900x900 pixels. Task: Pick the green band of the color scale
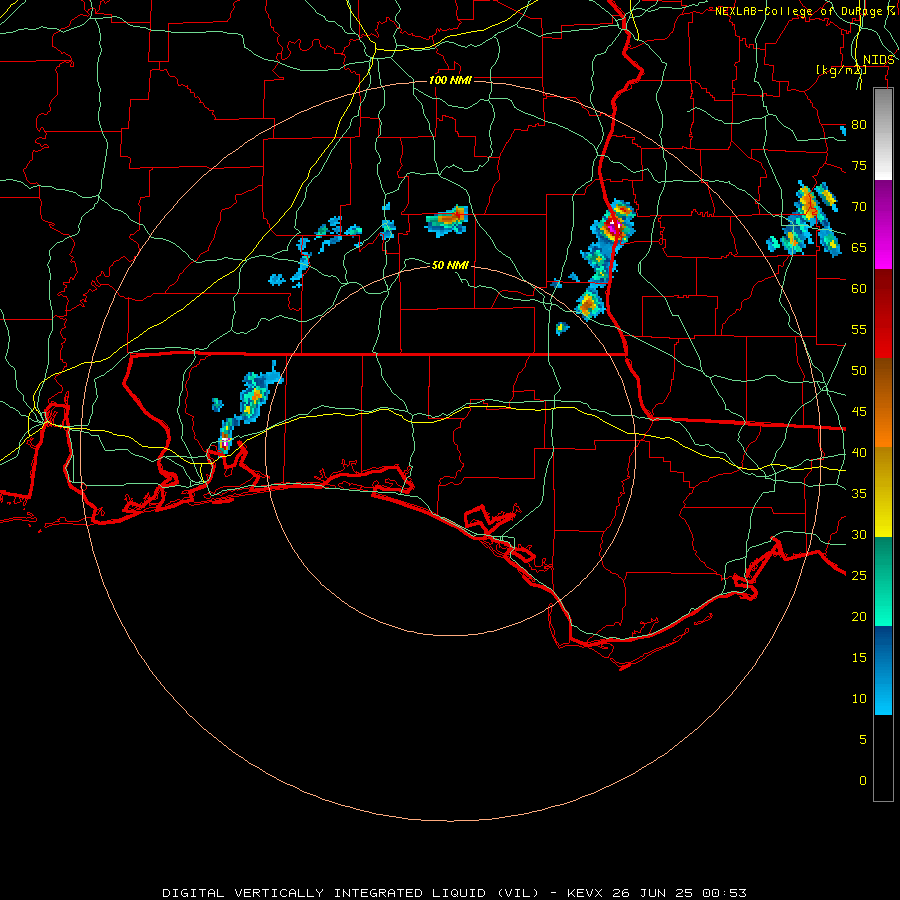(x=883, y=581)
